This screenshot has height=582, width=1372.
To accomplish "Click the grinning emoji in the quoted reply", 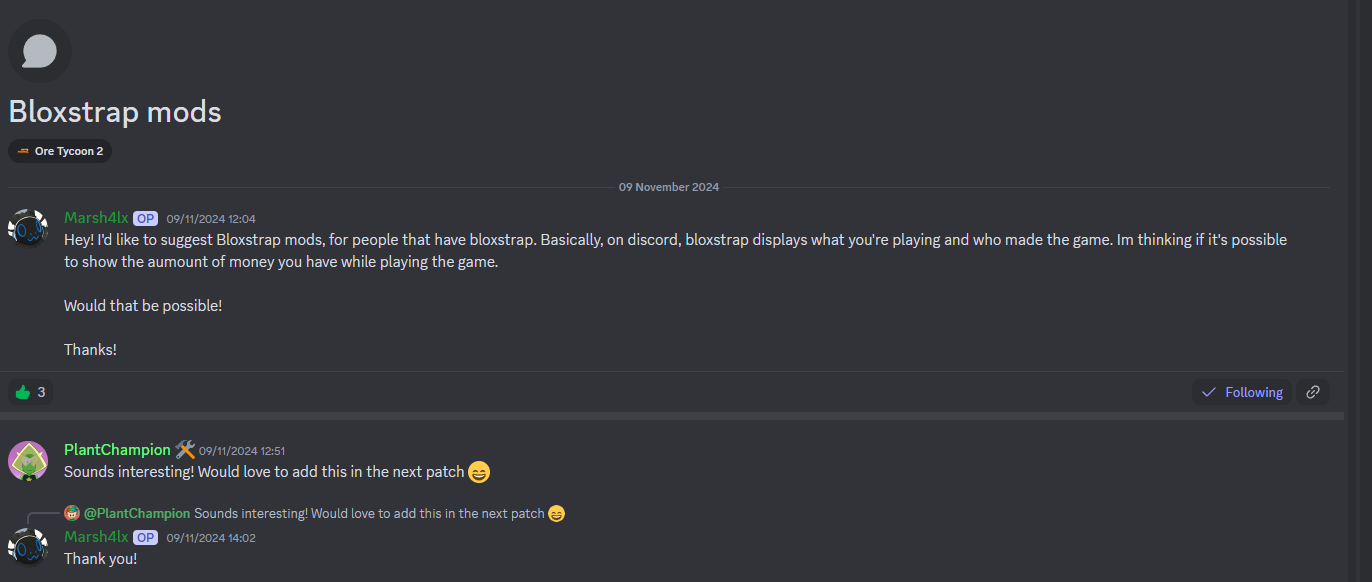I will pyautogui.click(x=554, y=513).
